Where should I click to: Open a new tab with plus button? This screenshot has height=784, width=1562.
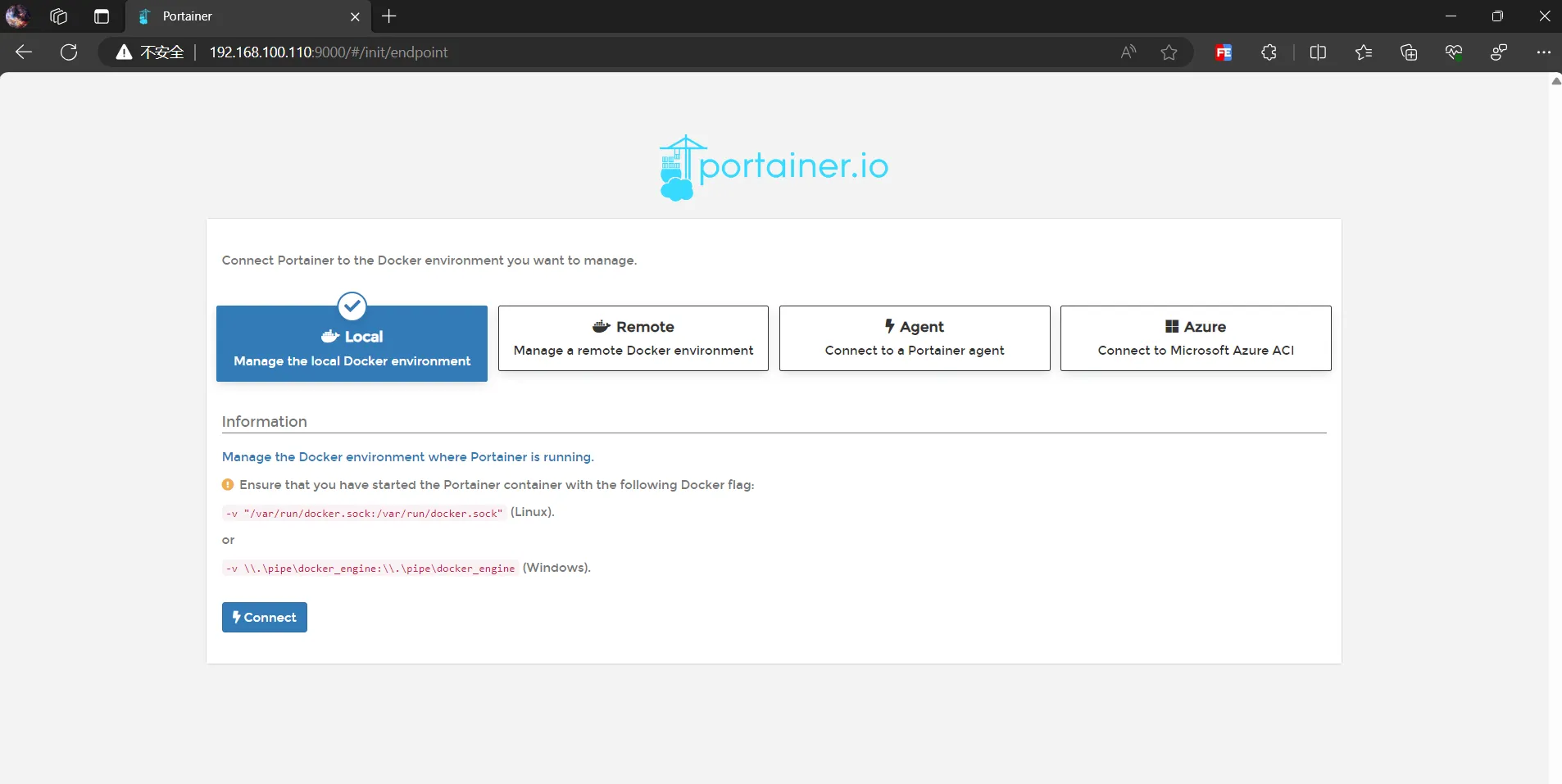click(389, 16)
